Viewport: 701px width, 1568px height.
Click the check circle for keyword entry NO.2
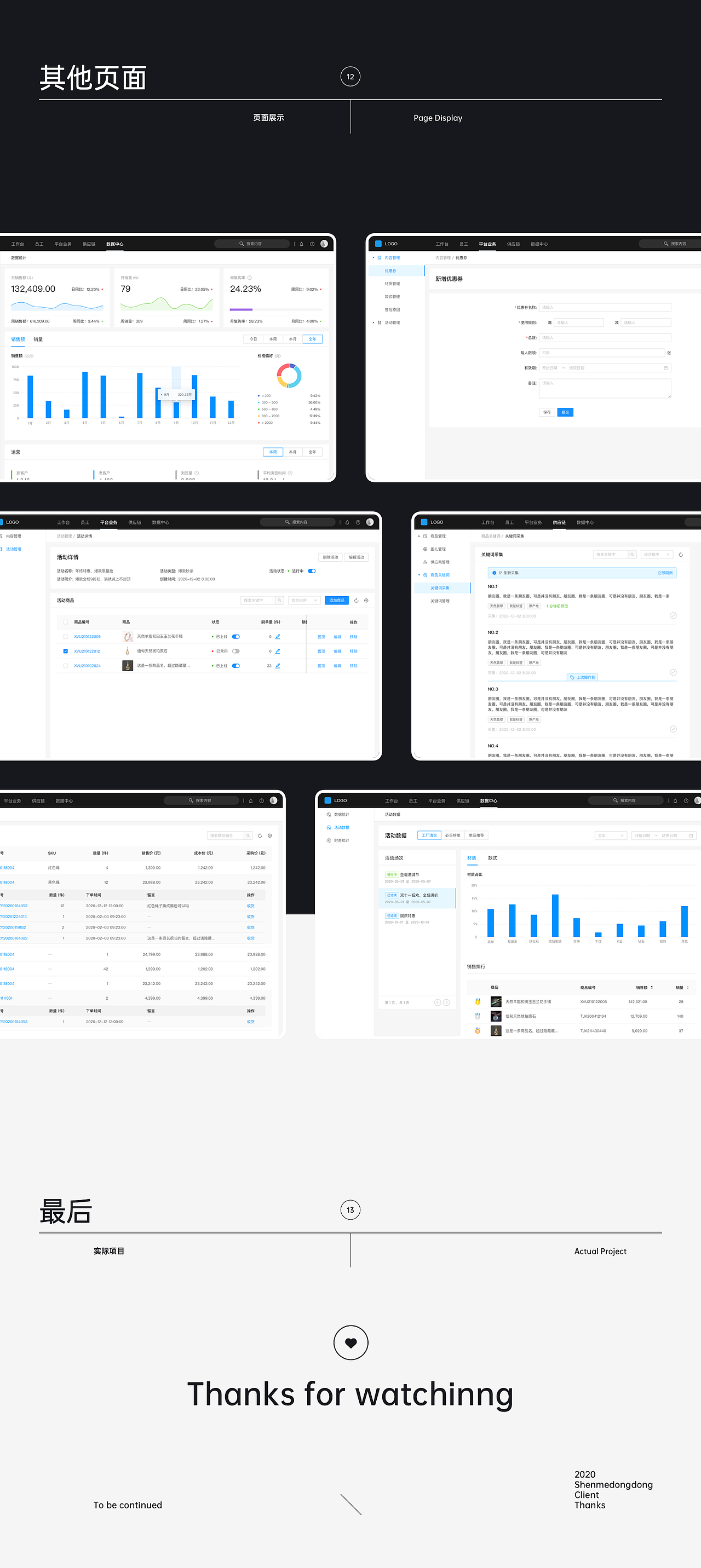click(673, 672)
